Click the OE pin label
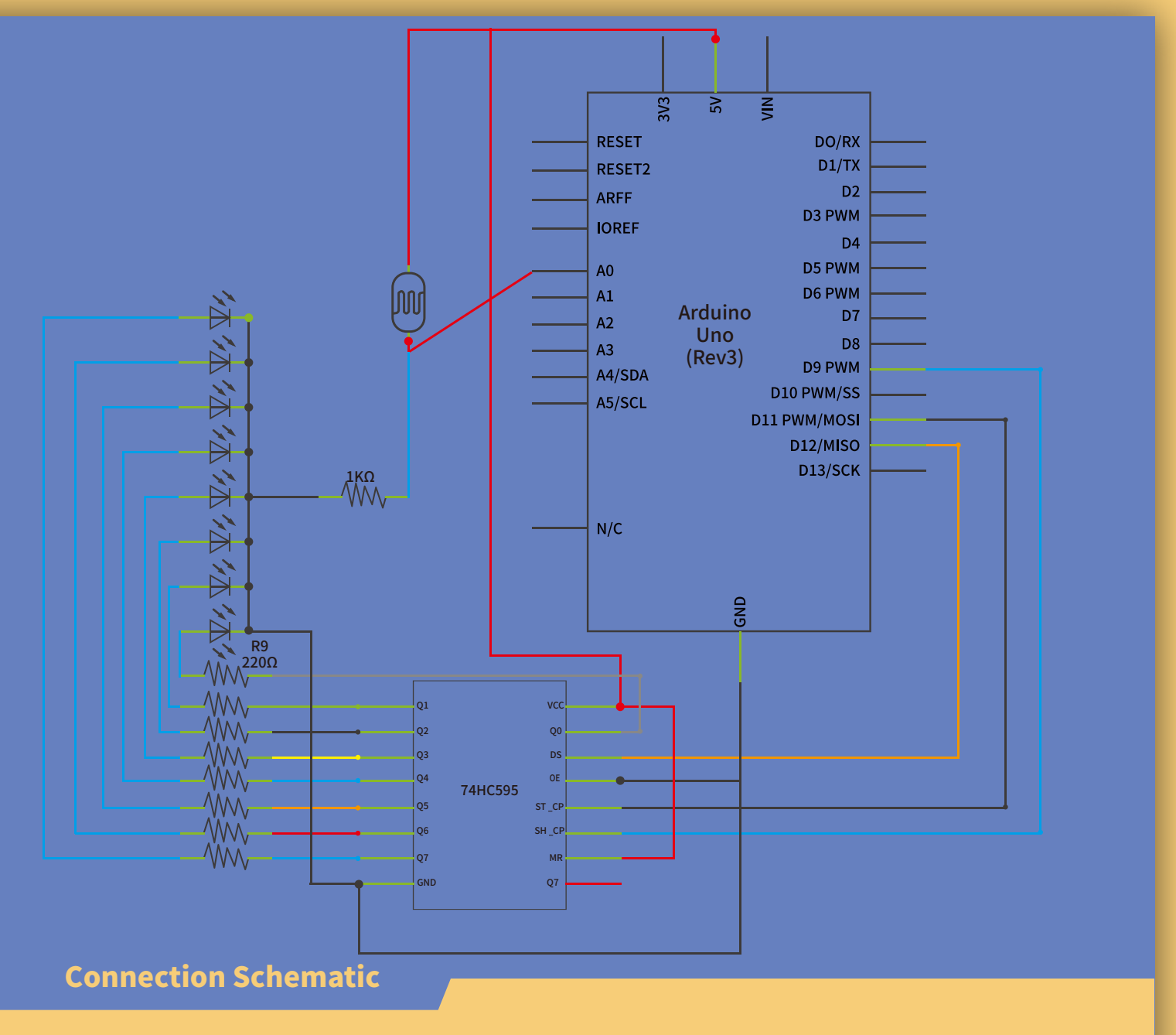The width and height of the screenshot is (1176, 1035). point(554,778)
